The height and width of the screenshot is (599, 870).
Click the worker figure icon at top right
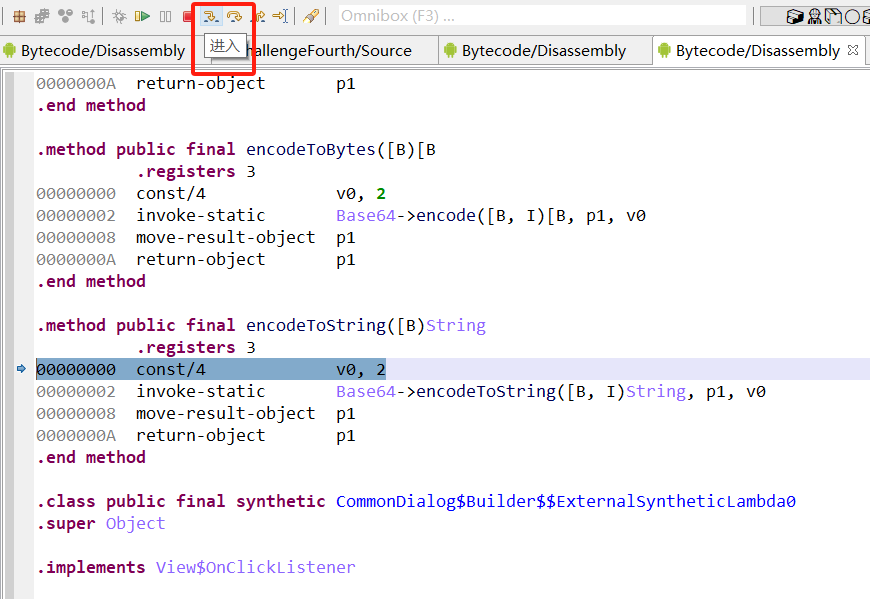point(815,16)
